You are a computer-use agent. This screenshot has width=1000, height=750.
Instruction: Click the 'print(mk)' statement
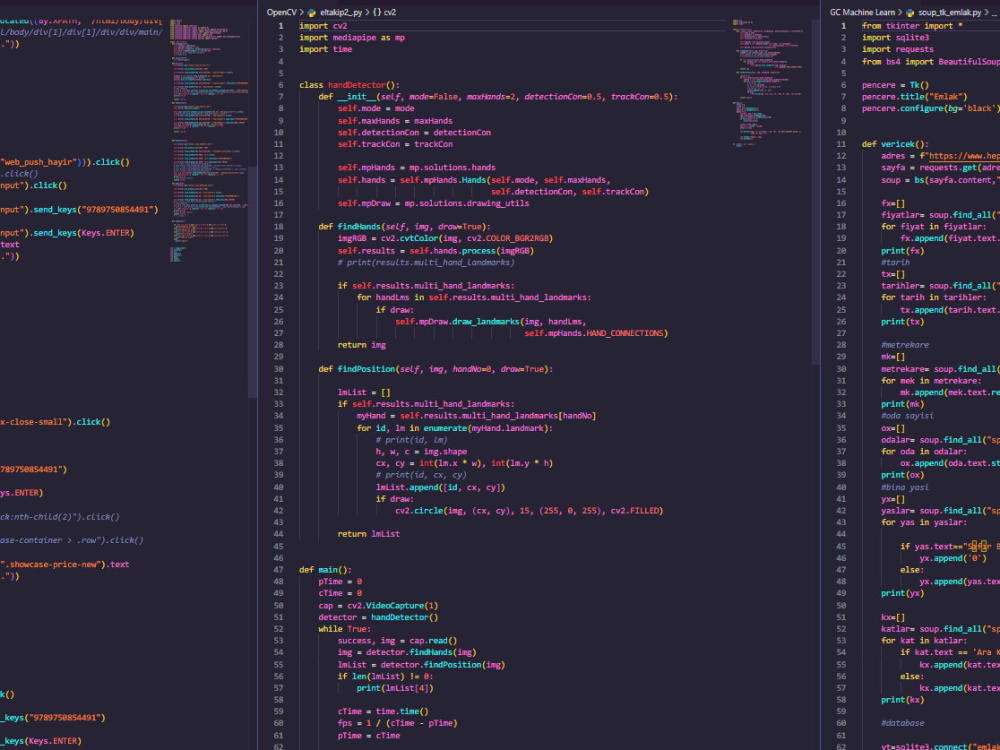click(x=902, y=404)
